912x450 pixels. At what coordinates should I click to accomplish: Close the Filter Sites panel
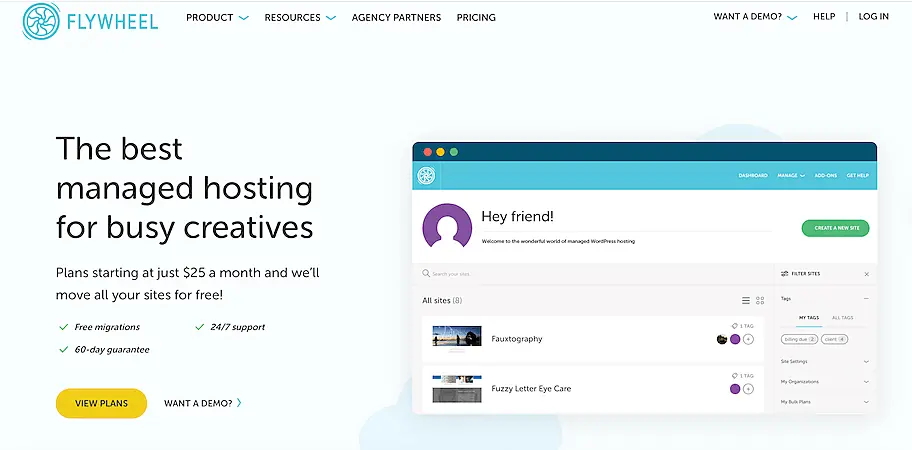[x=867, y=274]
